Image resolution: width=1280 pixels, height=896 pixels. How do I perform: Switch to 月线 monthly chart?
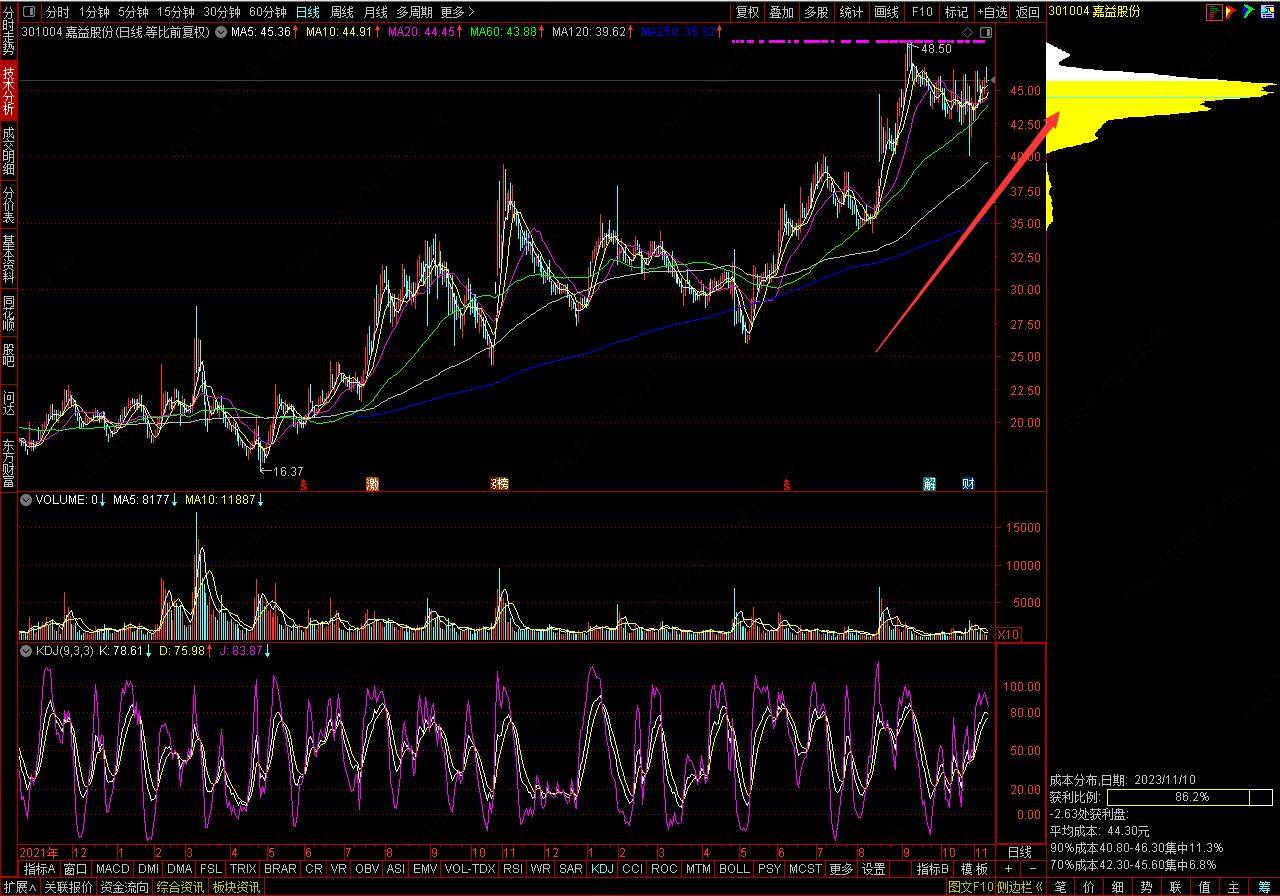point(376,12)
